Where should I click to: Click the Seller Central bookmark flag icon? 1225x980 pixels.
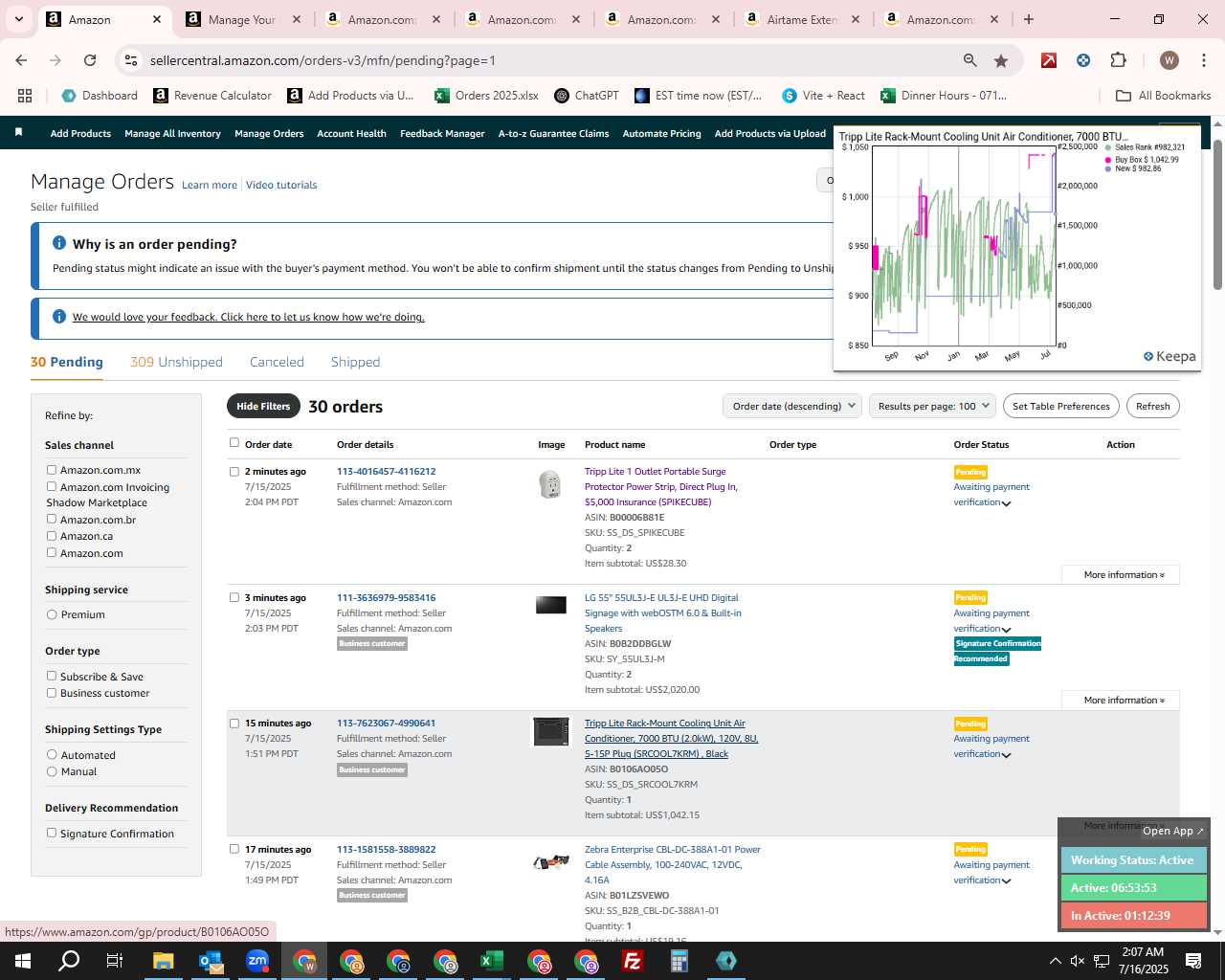click(x=18, y=132)
